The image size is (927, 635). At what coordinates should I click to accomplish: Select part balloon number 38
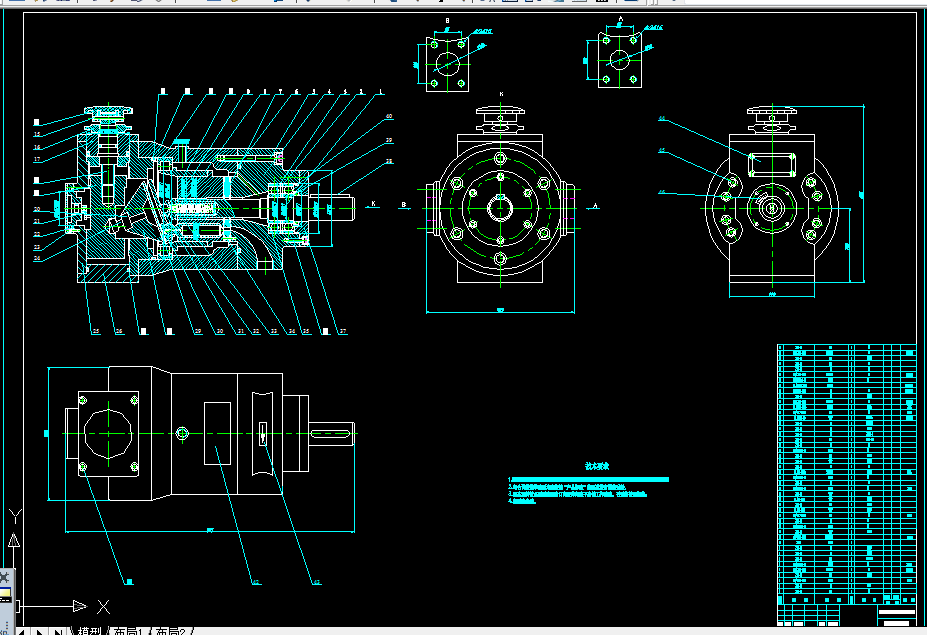point(389,161)
